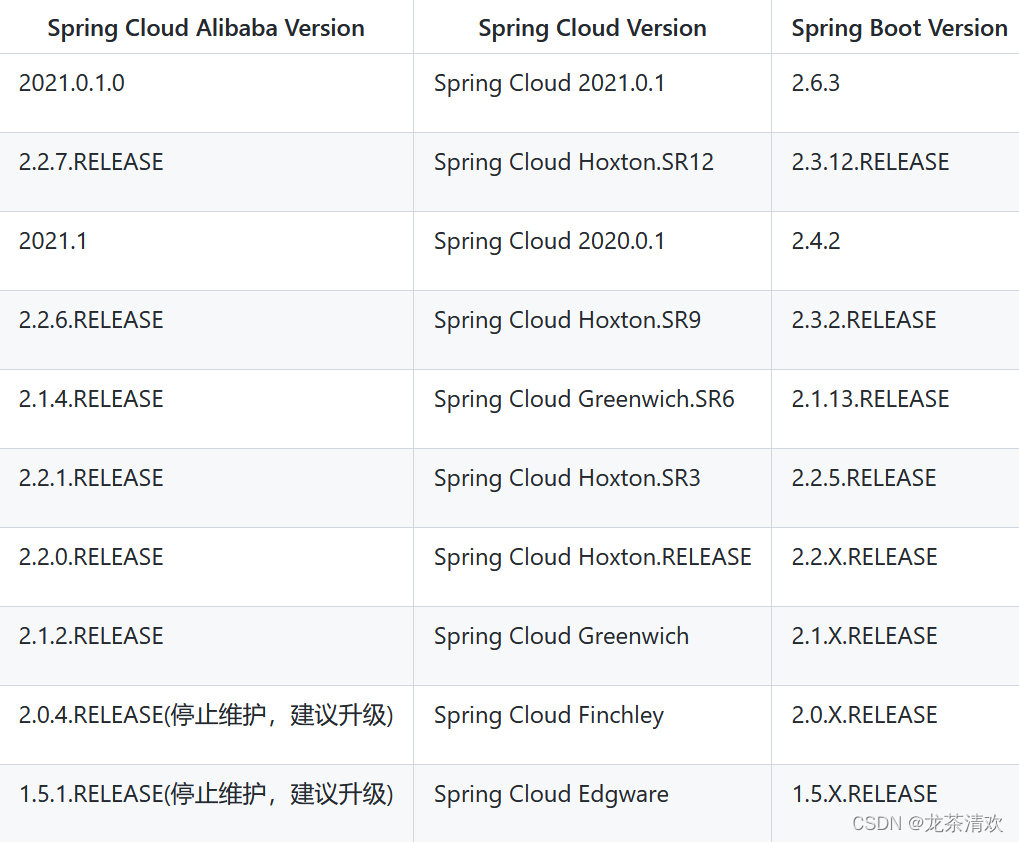Select the 'Spring Cloud Greenwich' cell without SR6

click(x=592, y=646)
